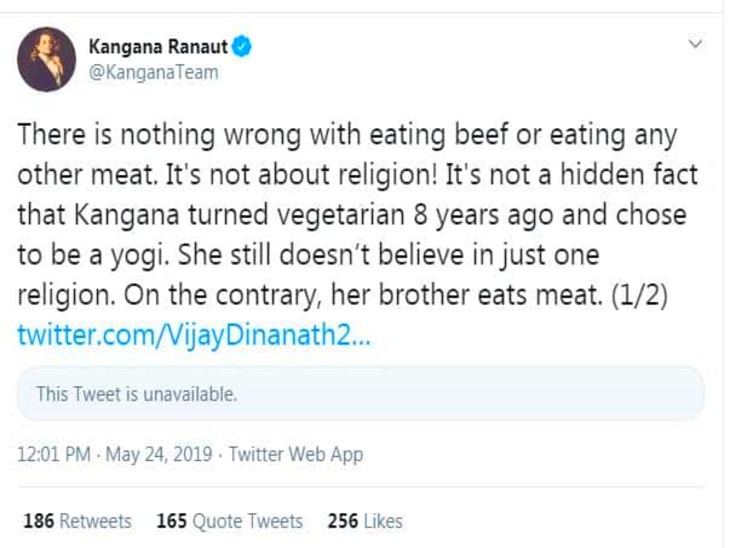
Task: Show the 256 Likes list
Action: [x=364, y=521]
